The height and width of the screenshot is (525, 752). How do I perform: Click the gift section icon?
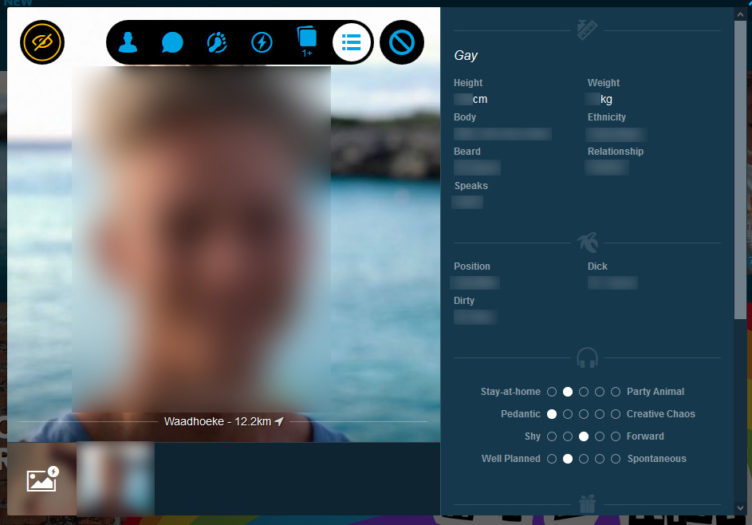pyautogui.click(x=587, y=504)
